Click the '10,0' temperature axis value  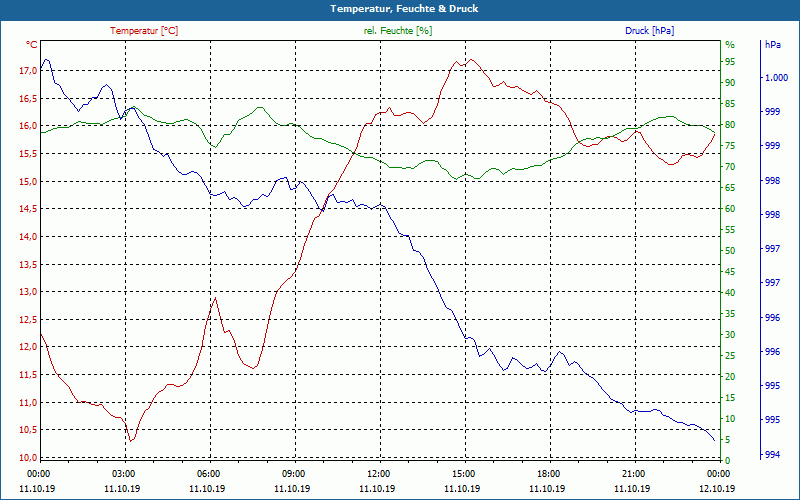click(x=28, y=458)
